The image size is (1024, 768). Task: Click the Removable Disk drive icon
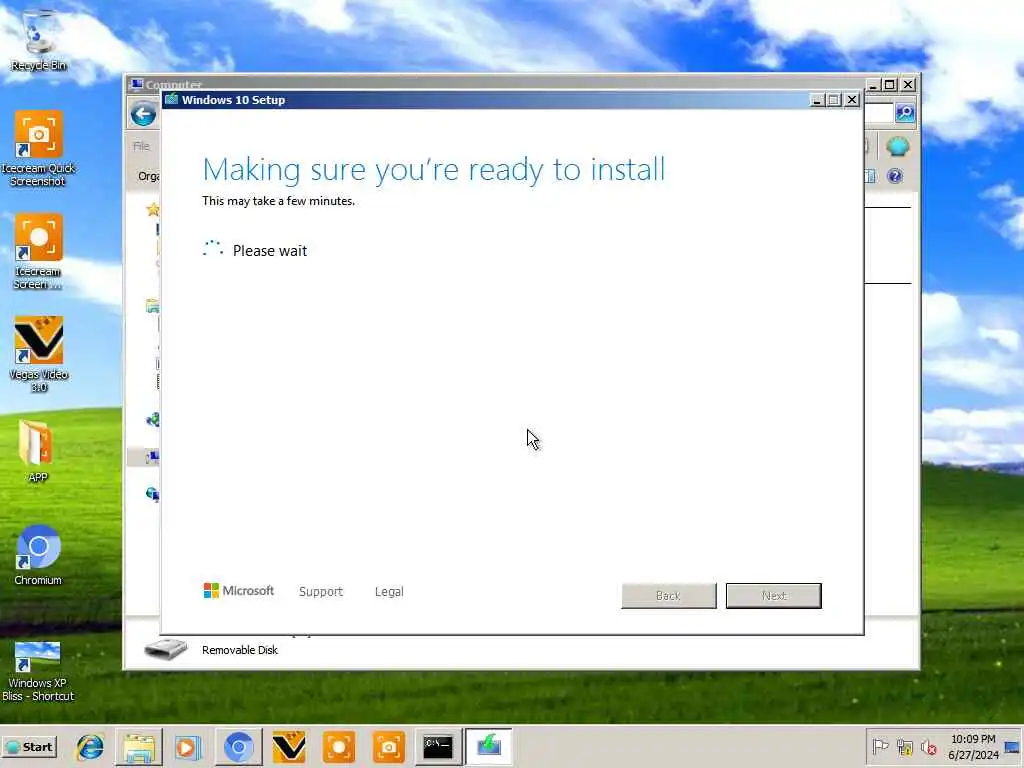tap(166, 648)
